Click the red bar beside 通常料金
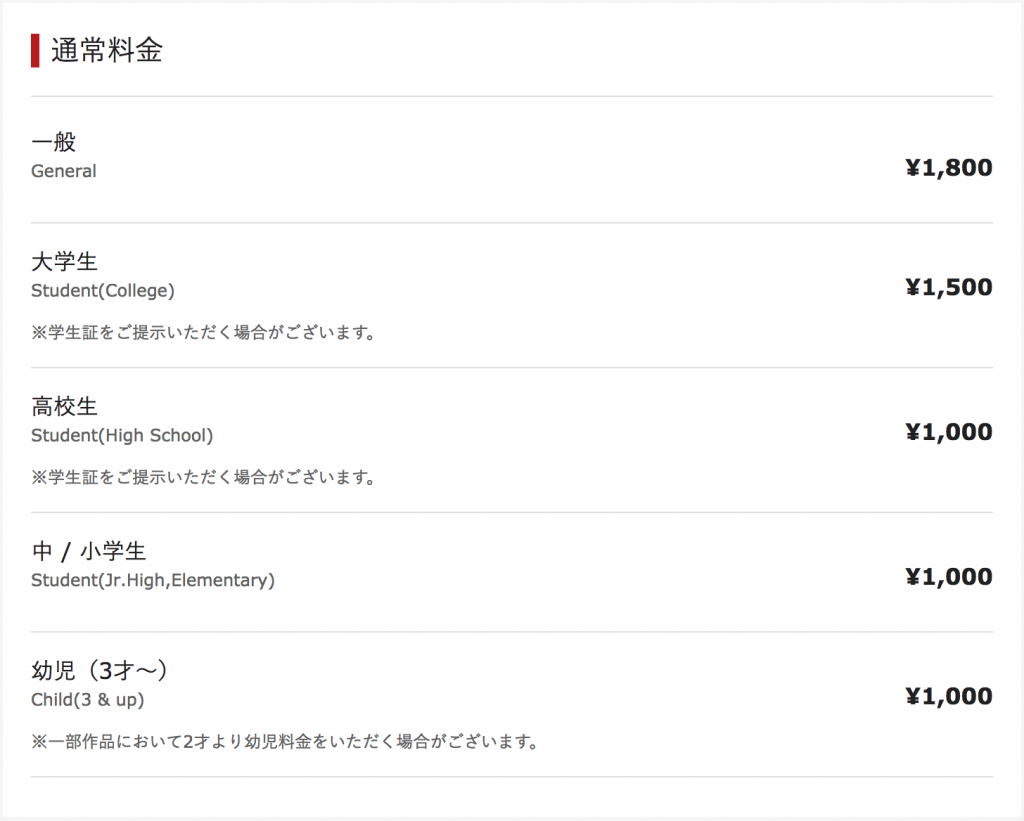Screen dimensions: 1024x821 coord(35,51)
